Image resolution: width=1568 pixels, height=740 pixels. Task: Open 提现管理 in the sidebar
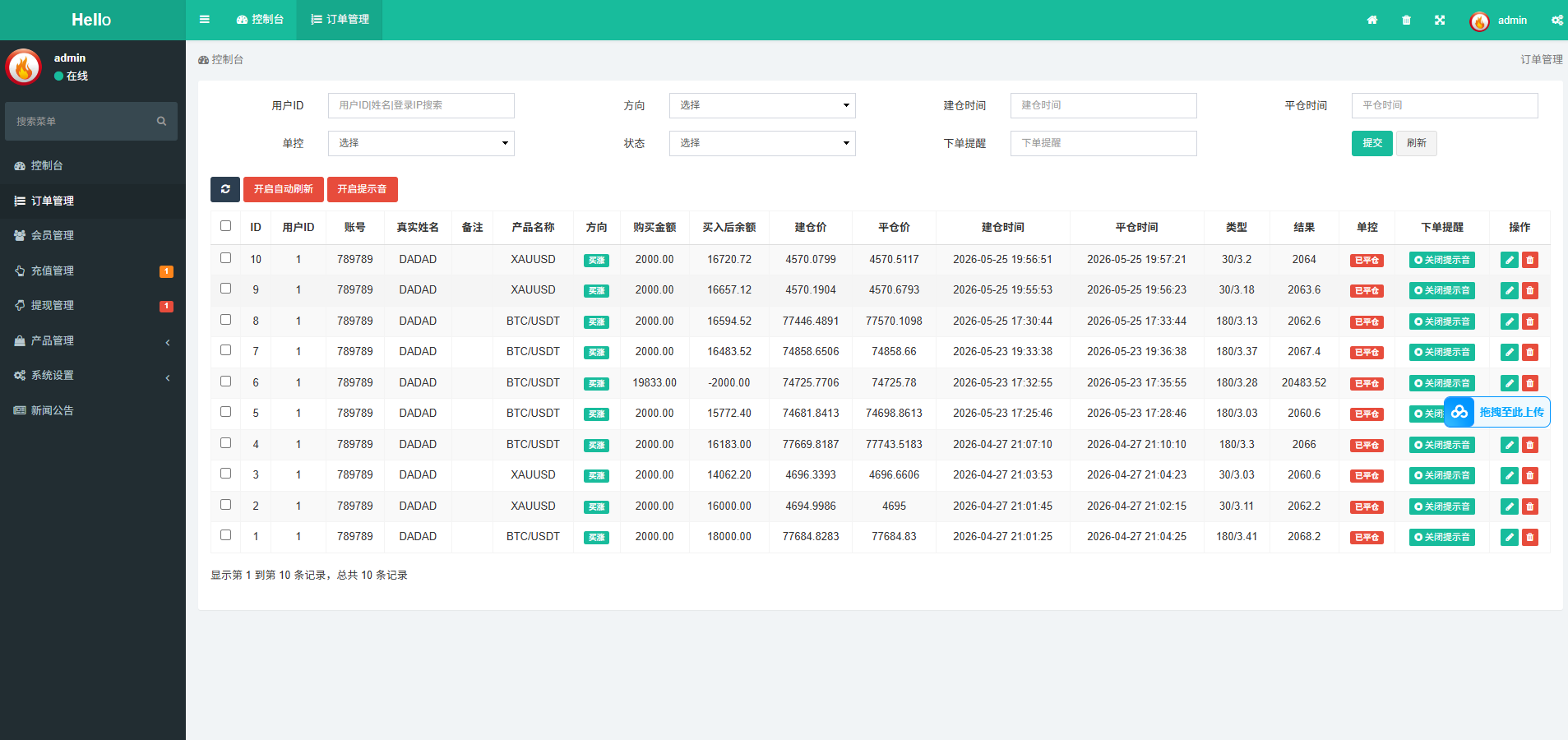tap(93, 305)
